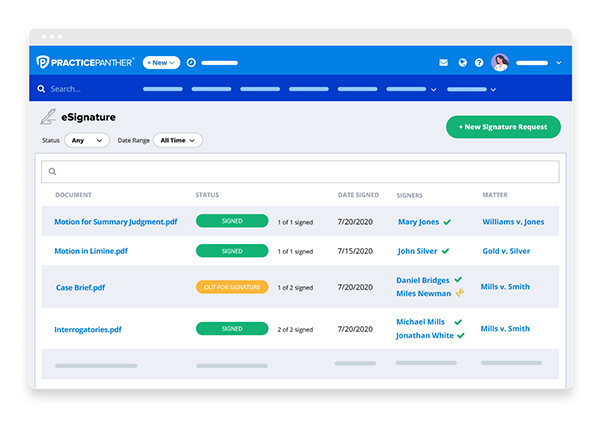The width and height of the screenshot is (600, 422).
Task: Click the pending status icon beside Miles Newman
Action: 459,293
